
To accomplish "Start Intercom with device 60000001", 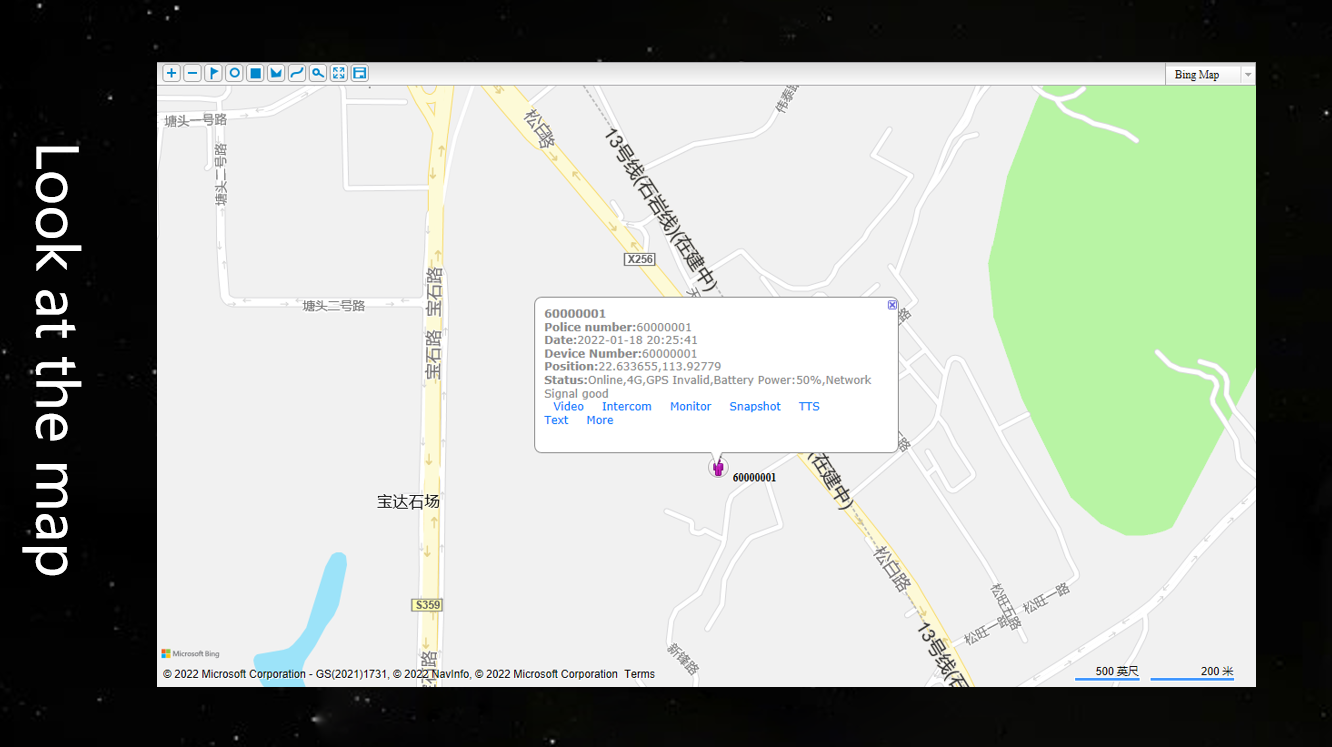I will pyautogui.click(x=626, y=406).
